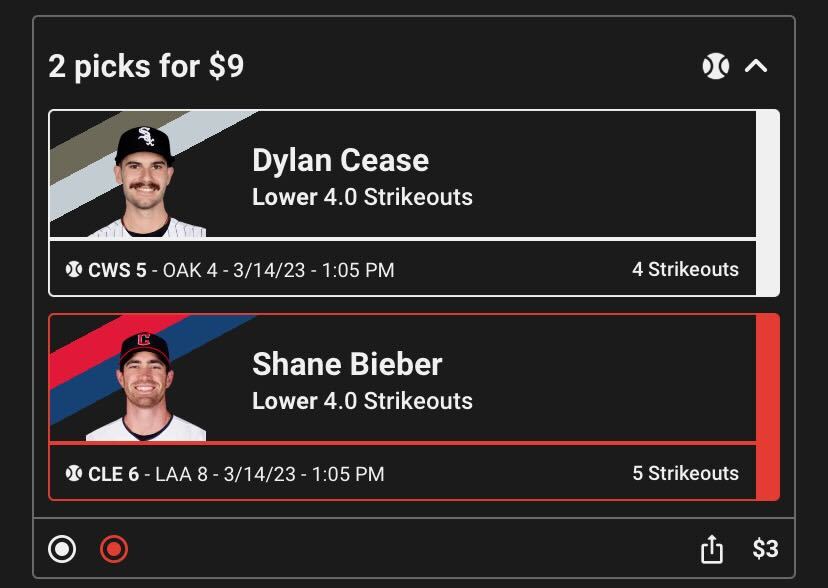Click the $3 payout amount
The image size is (828, 588).
[x=765, y=549]
